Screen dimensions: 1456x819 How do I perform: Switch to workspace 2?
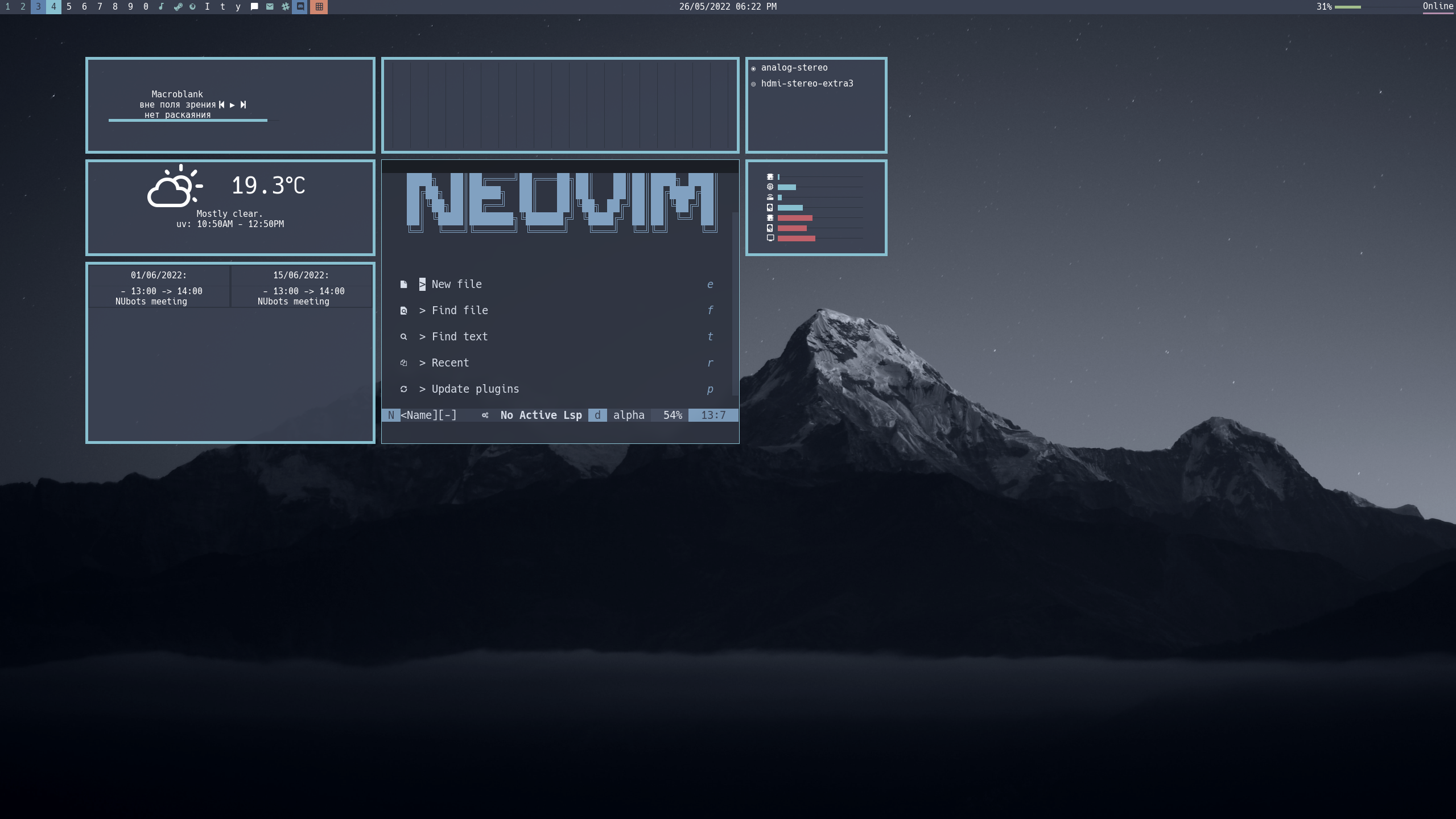(23, 7)
